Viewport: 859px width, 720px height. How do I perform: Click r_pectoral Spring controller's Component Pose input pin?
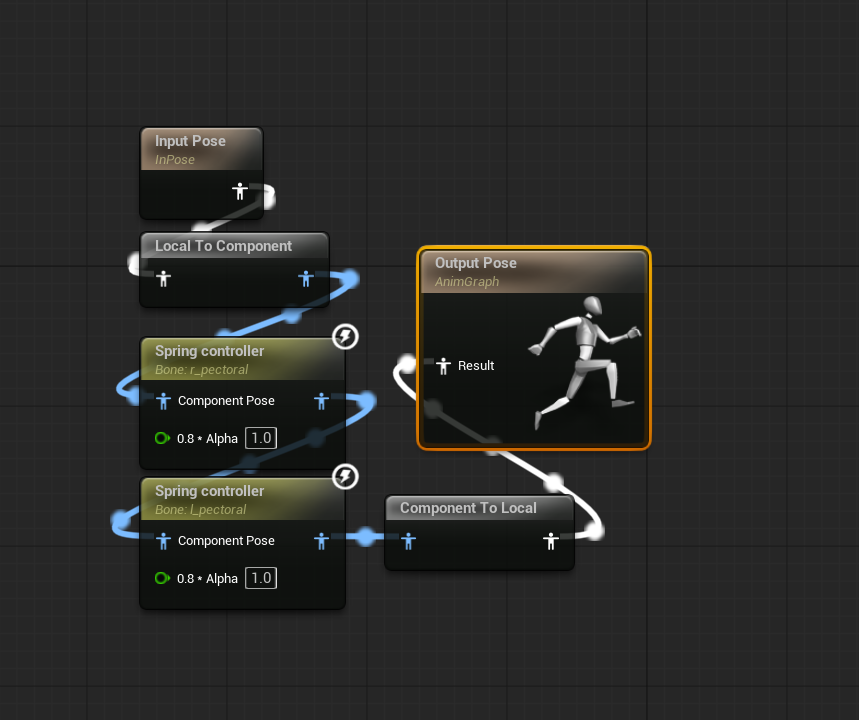pyautogui.click(x=163, y=401)
